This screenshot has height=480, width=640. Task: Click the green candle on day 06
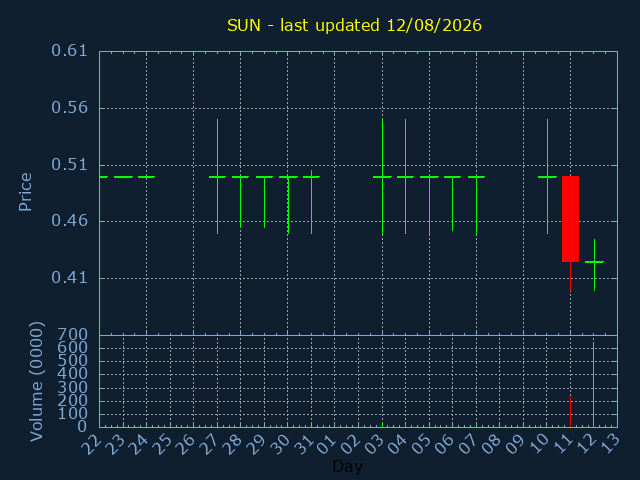pos(452,203)
